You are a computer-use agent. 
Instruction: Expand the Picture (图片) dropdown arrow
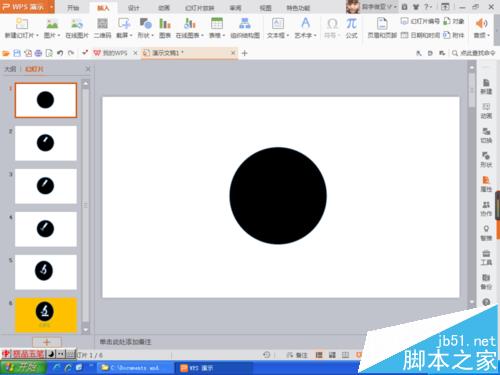pyautogui.click(x=59, y=35)
